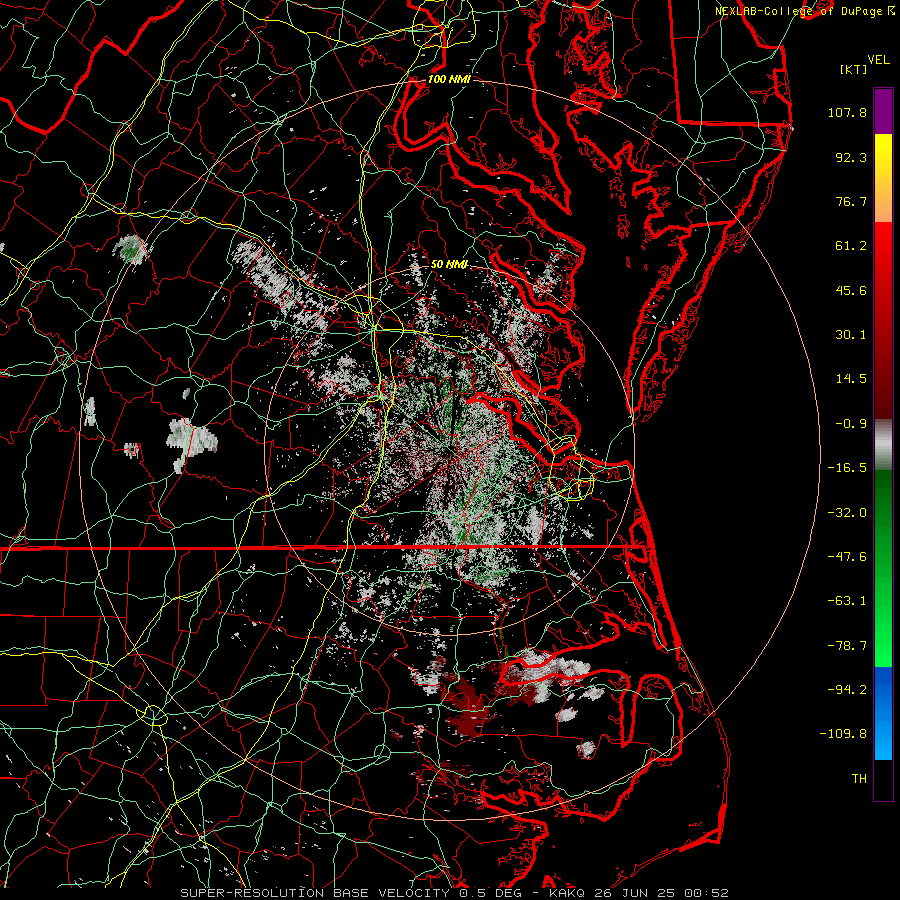
Task: Click the blue segment of the color bar
Action: point(883,713)
